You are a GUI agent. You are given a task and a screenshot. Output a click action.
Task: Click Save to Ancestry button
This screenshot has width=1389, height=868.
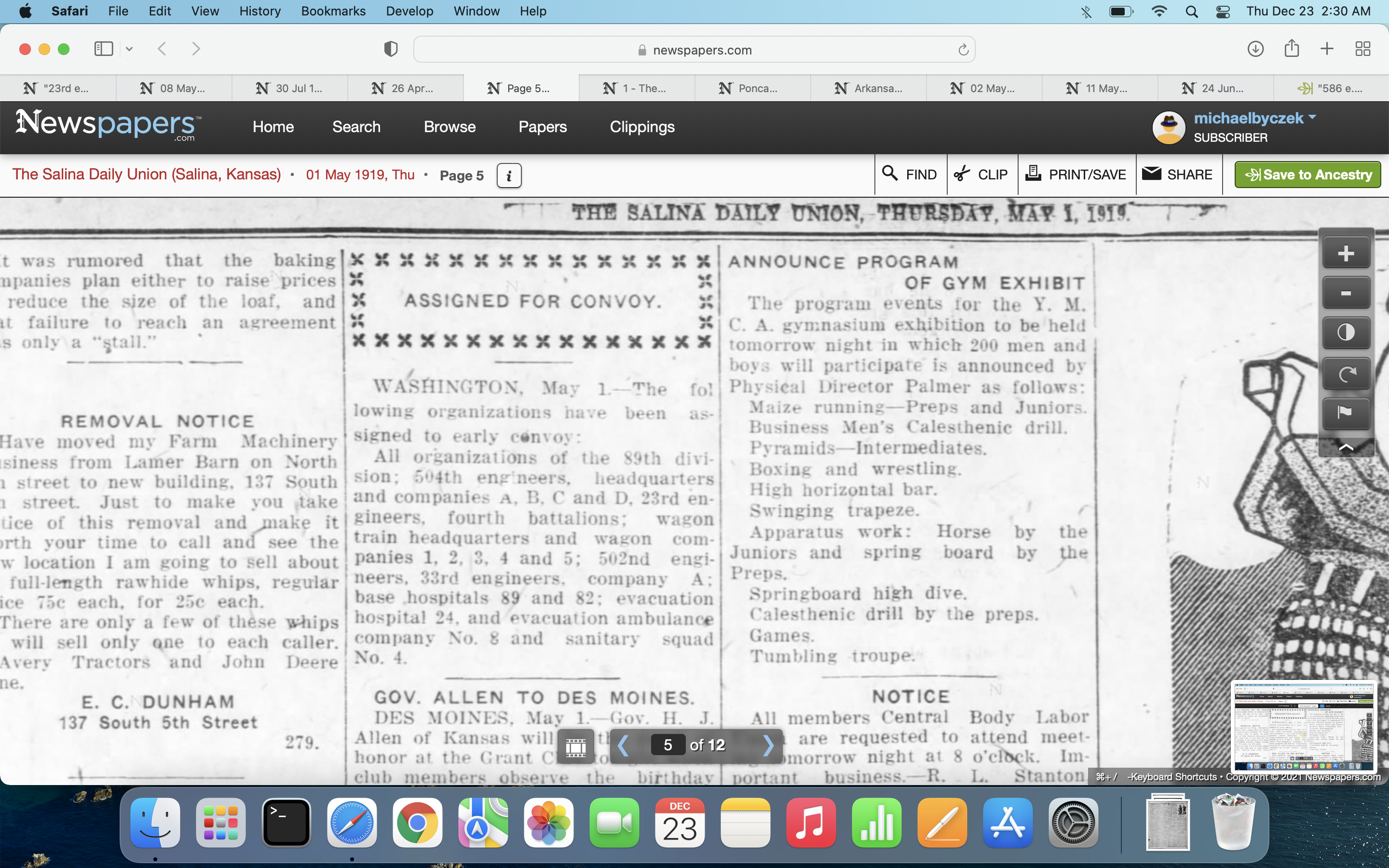1307,175
